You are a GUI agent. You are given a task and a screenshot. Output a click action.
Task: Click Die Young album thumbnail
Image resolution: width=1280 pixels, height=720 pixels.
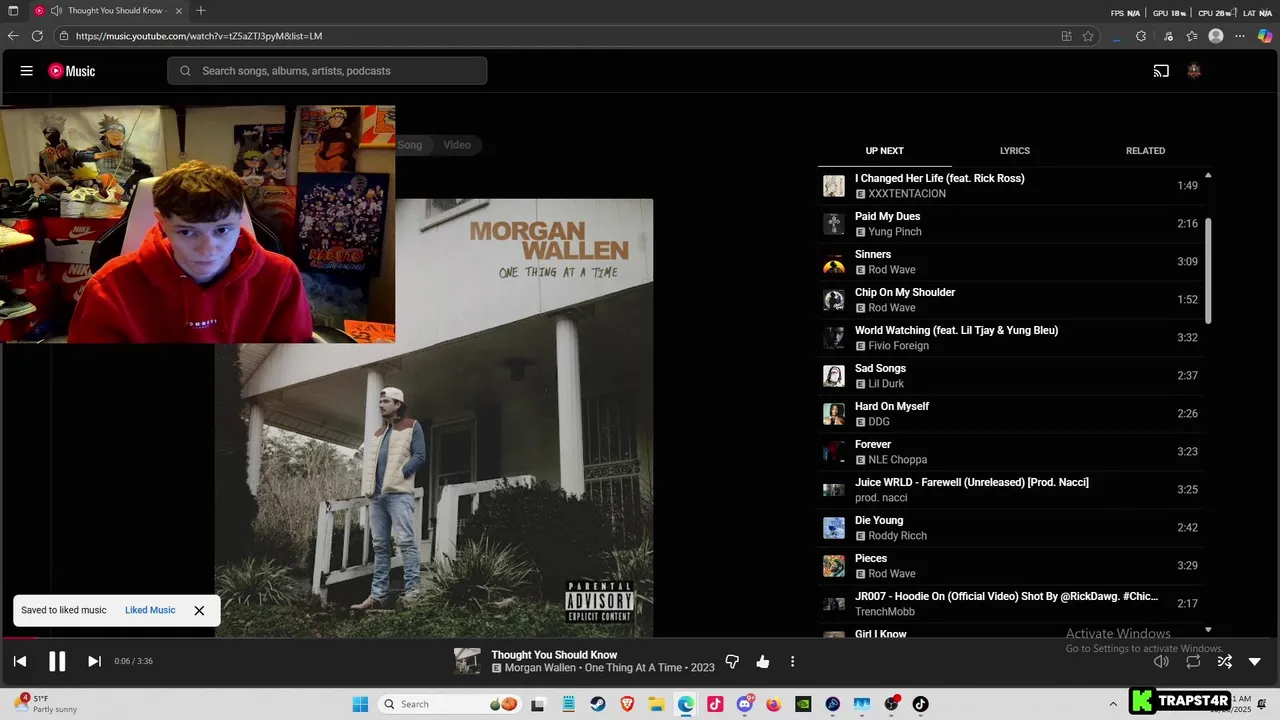pos(834,528)
